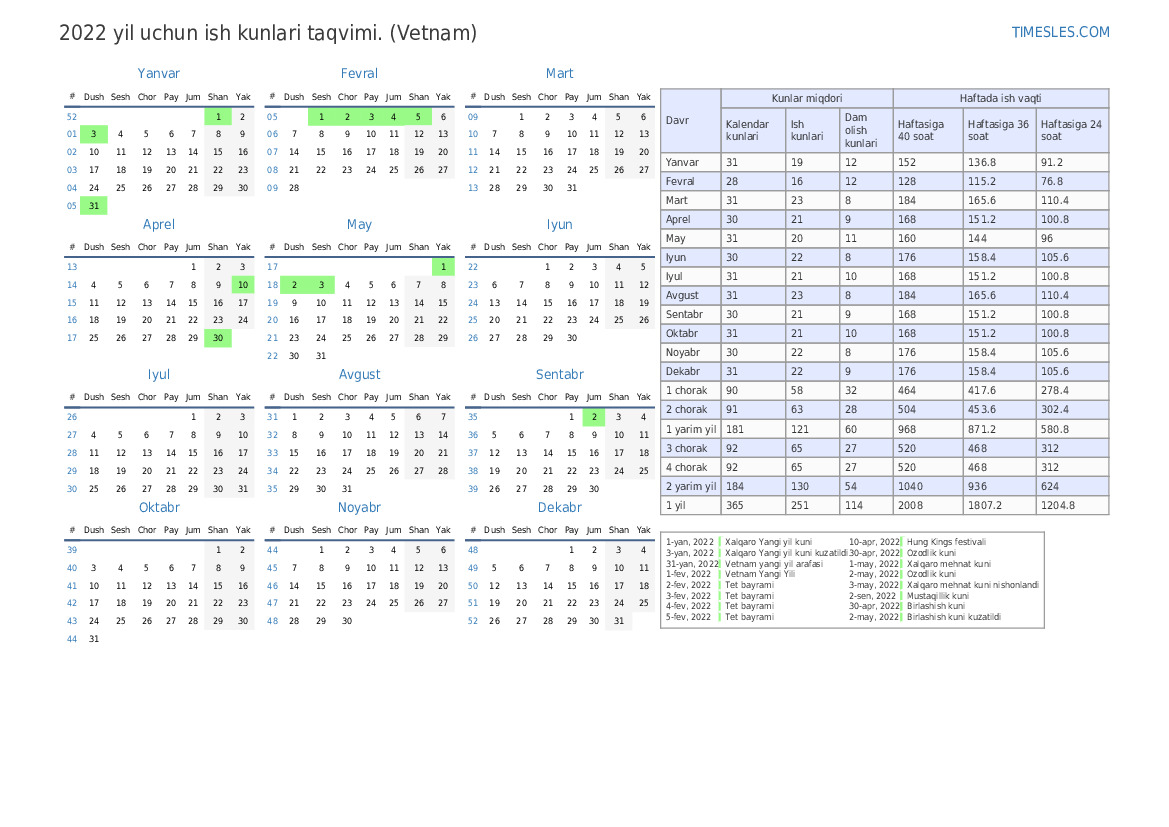Click the 'Hung Kings festivali' legend entry
The height and width of the screenshot is (827, 1169).
click(946, 541)
